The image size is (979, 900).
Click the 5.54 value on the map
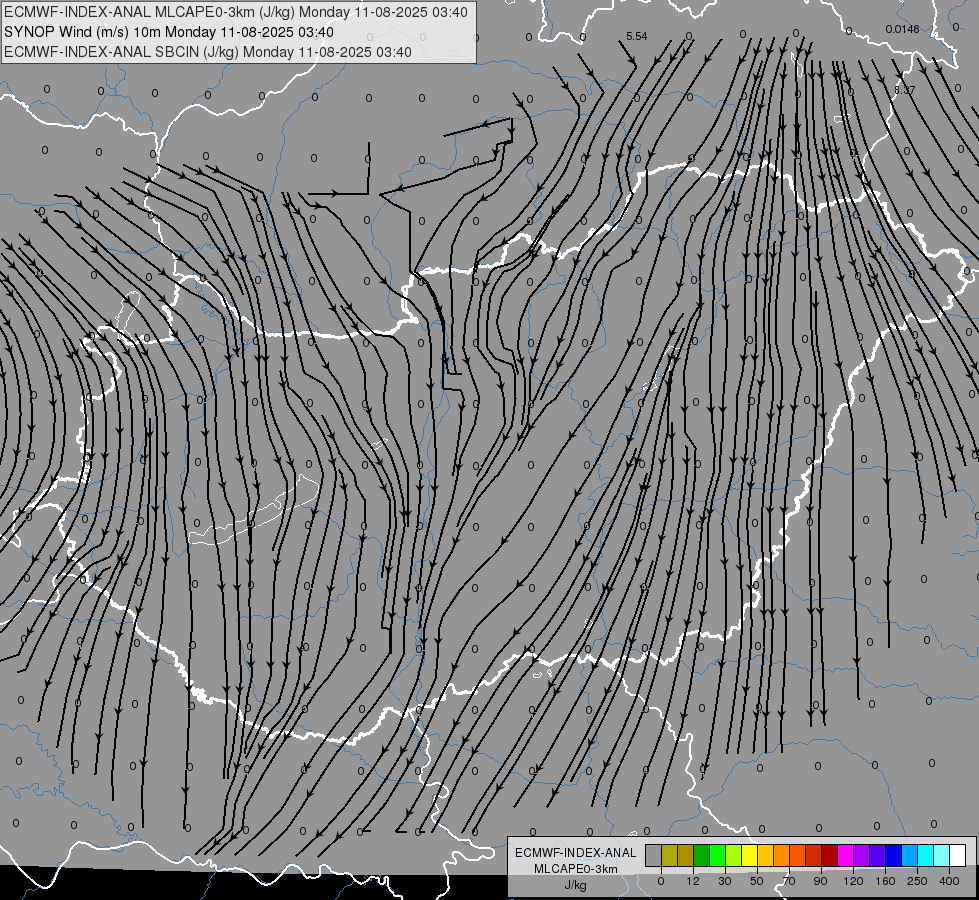click(636, 36)
